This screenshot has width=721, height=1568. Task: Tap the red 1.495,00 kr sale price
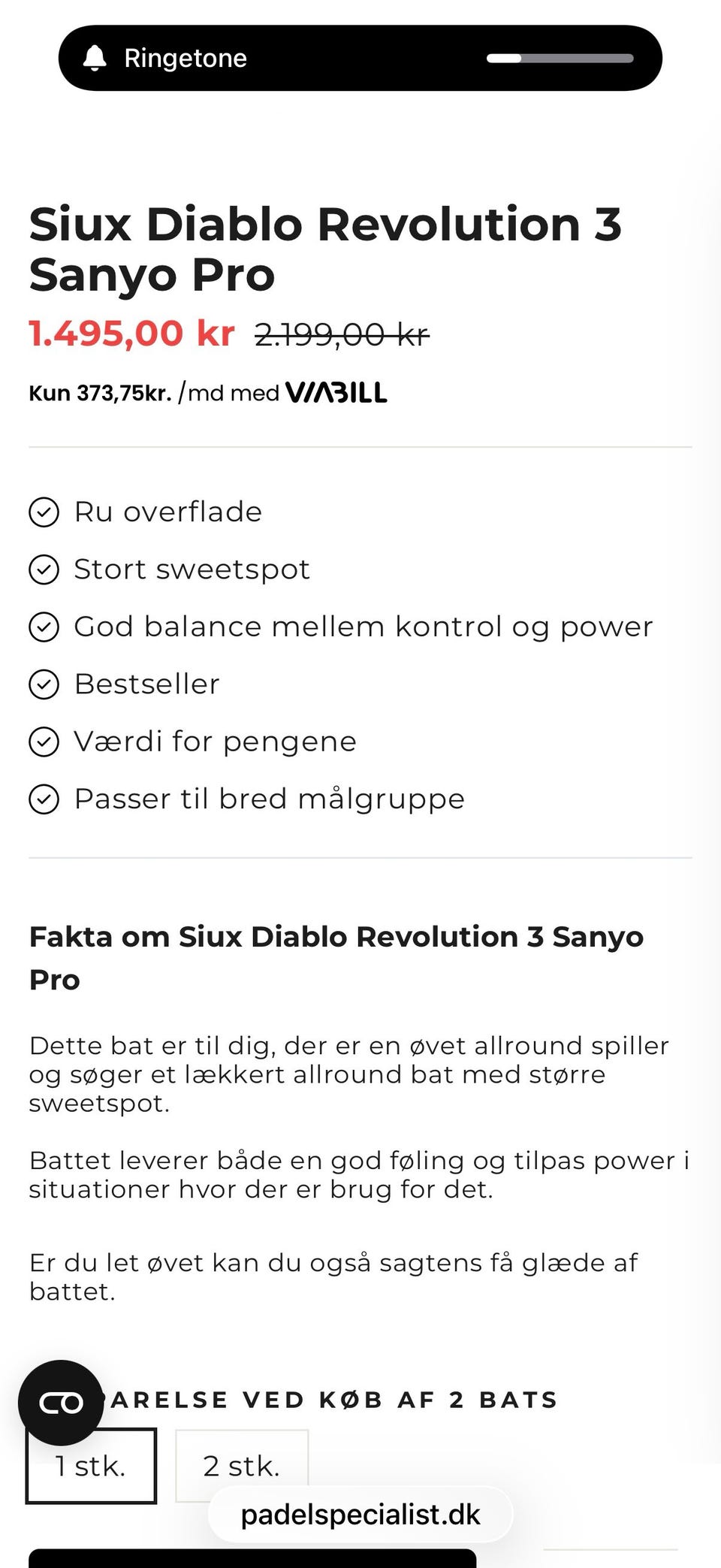coord(131,333)
